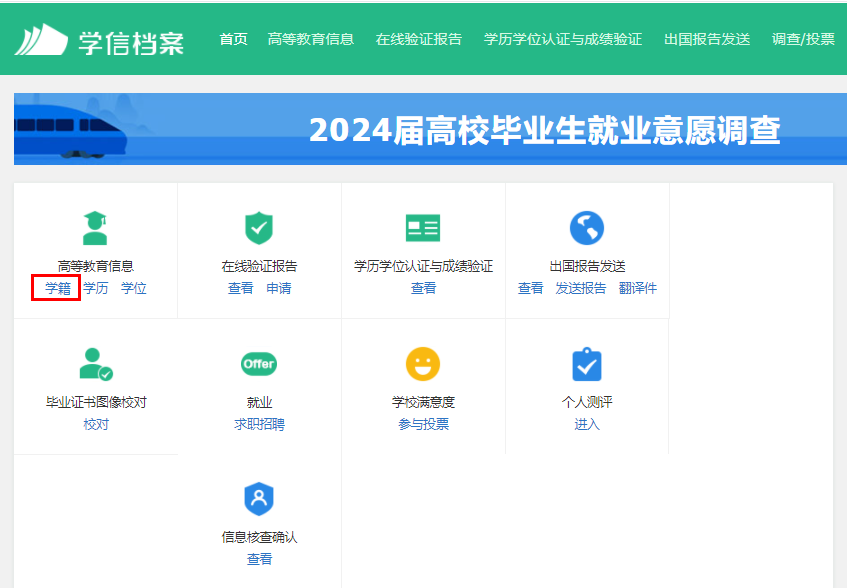Click the 高等教育信息 graduate icon
The width and height of the screenshot is (847, 588).
[95, 228]
